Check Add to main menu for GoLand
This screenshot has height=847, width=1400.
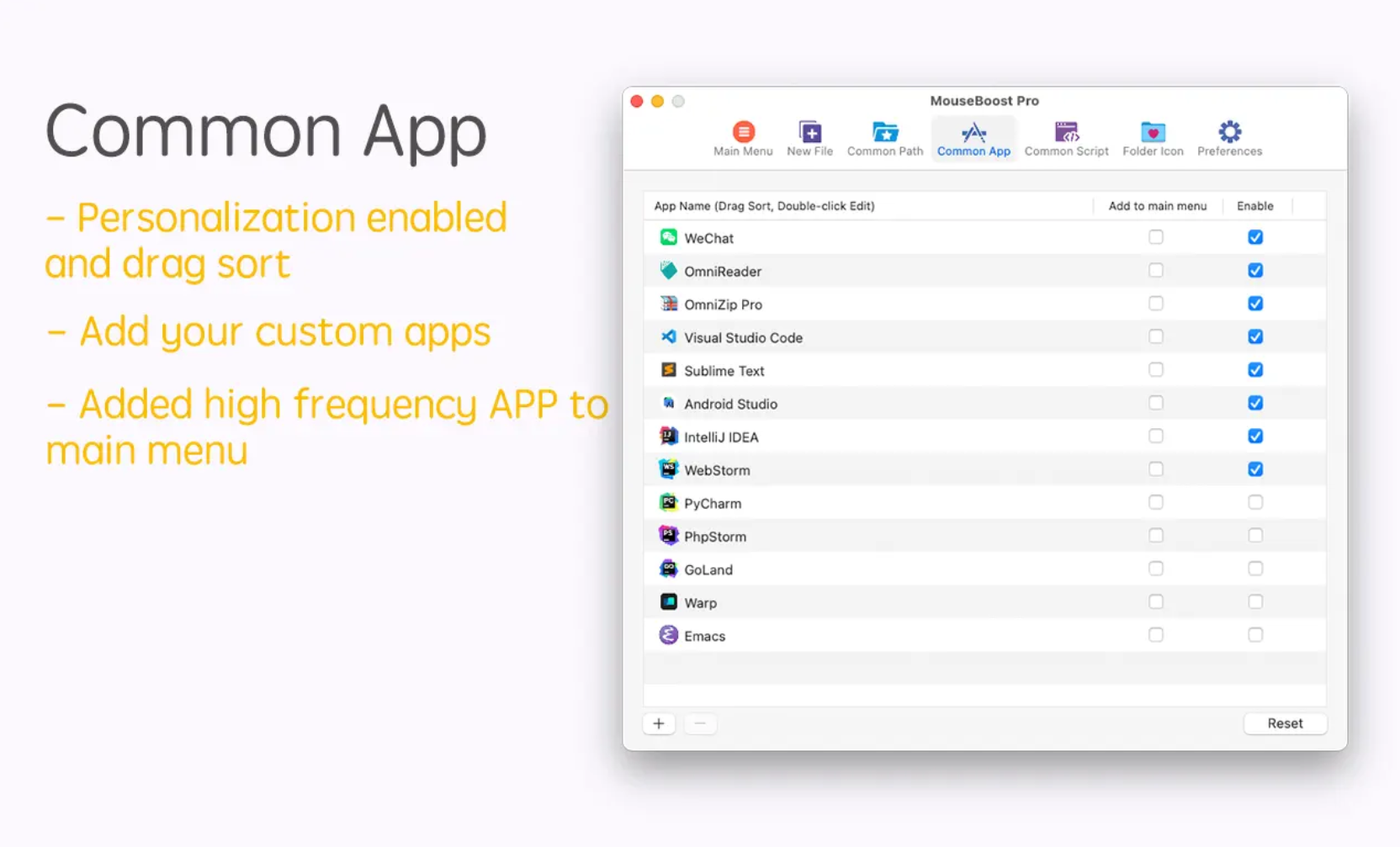point(1156,569)
